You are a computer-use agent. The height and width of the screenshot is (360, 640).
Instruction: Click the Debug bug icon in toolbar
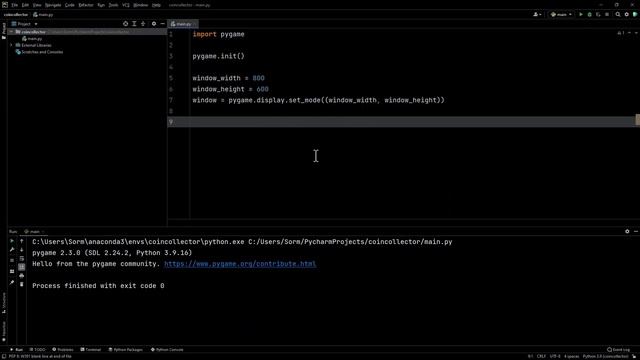click(x=589, y=14)
